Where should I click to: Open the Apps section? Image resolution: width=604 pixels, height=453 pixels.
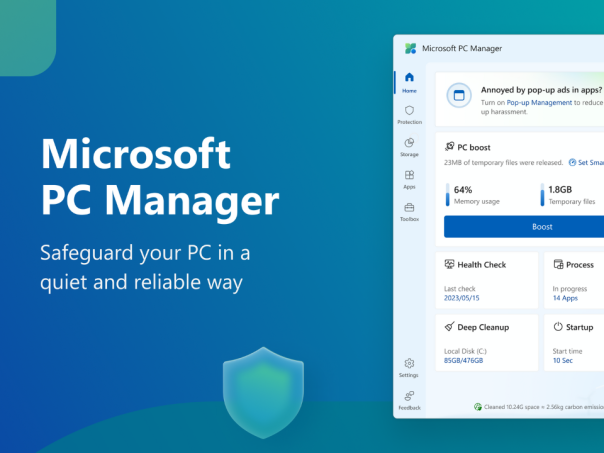click(x=409, y=179)
